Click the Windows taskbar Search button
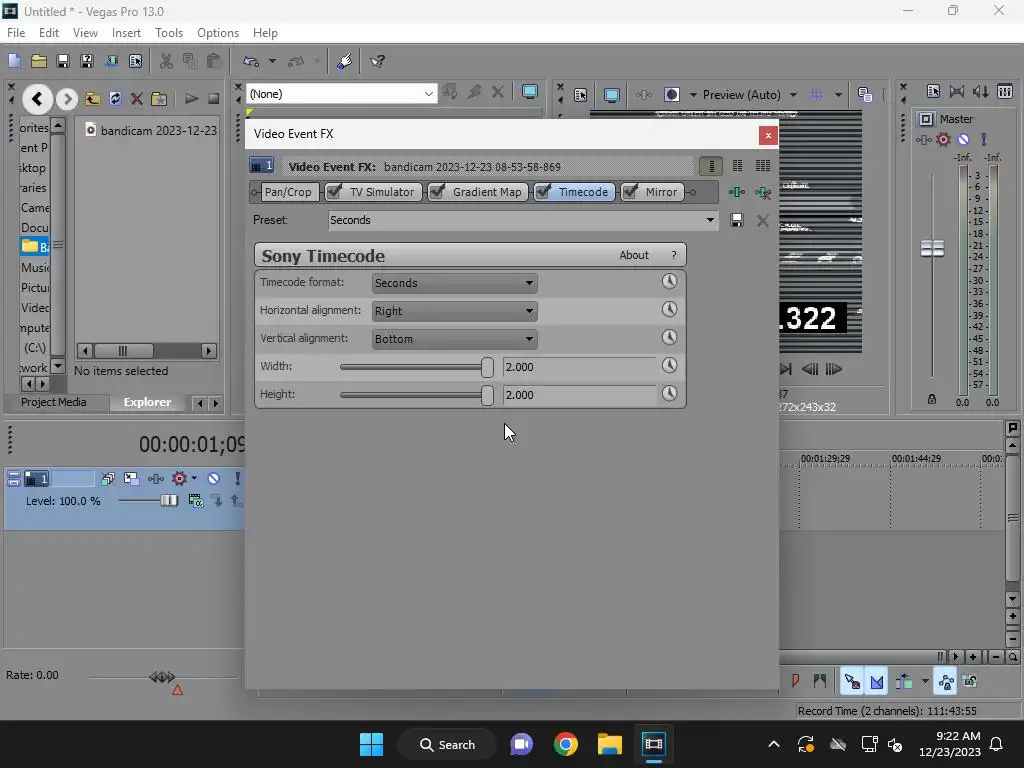 tap(447, 744)
